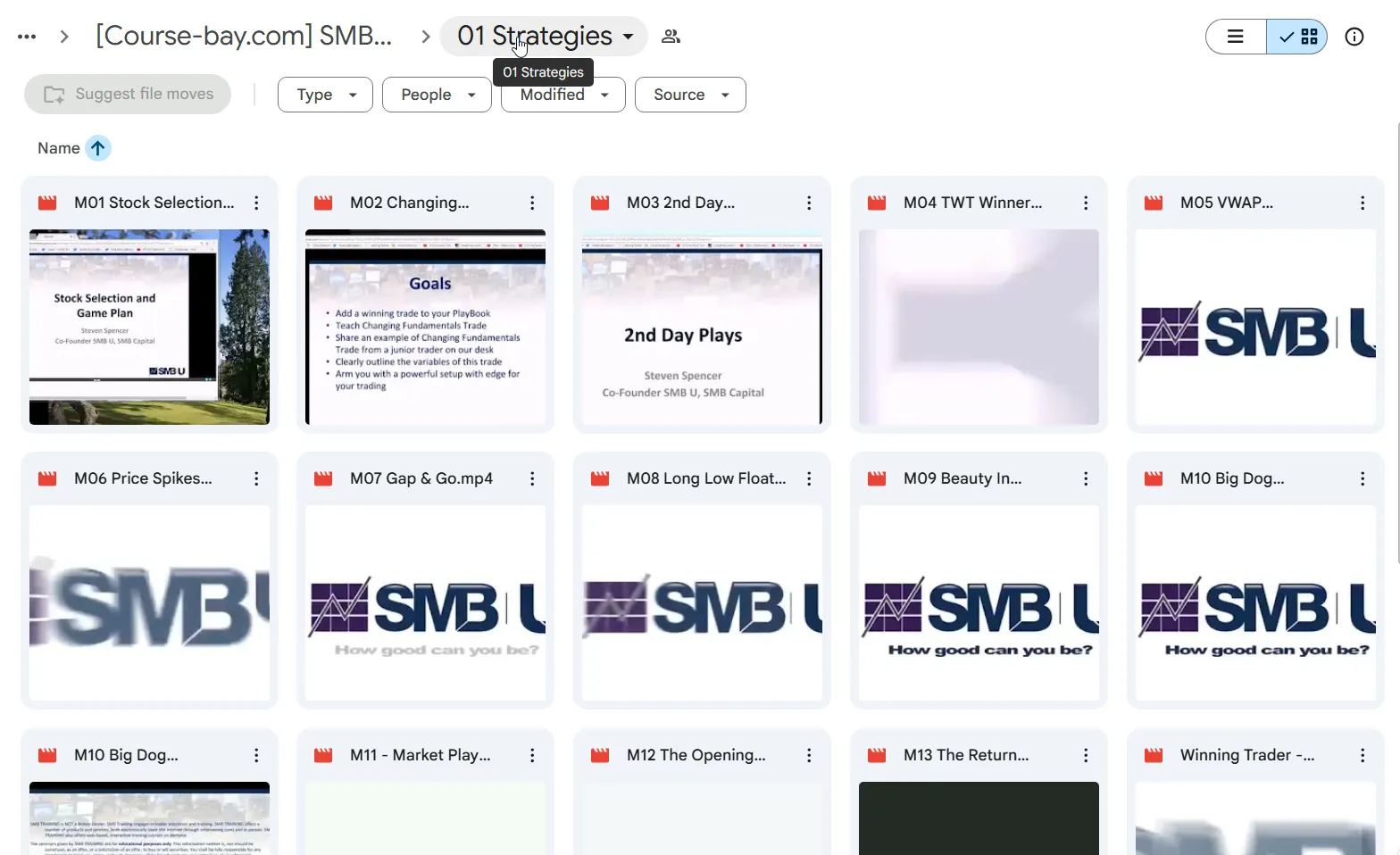Select the file name M07 Gap & Go.mp4
The height and width of the screenshot is (855, 1400).
[421, 479]
